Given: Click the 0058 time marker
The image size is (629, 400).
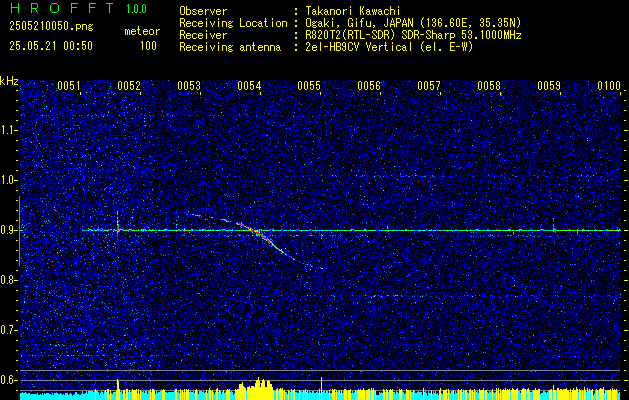Looking at the screenshot, I should 489,85.
